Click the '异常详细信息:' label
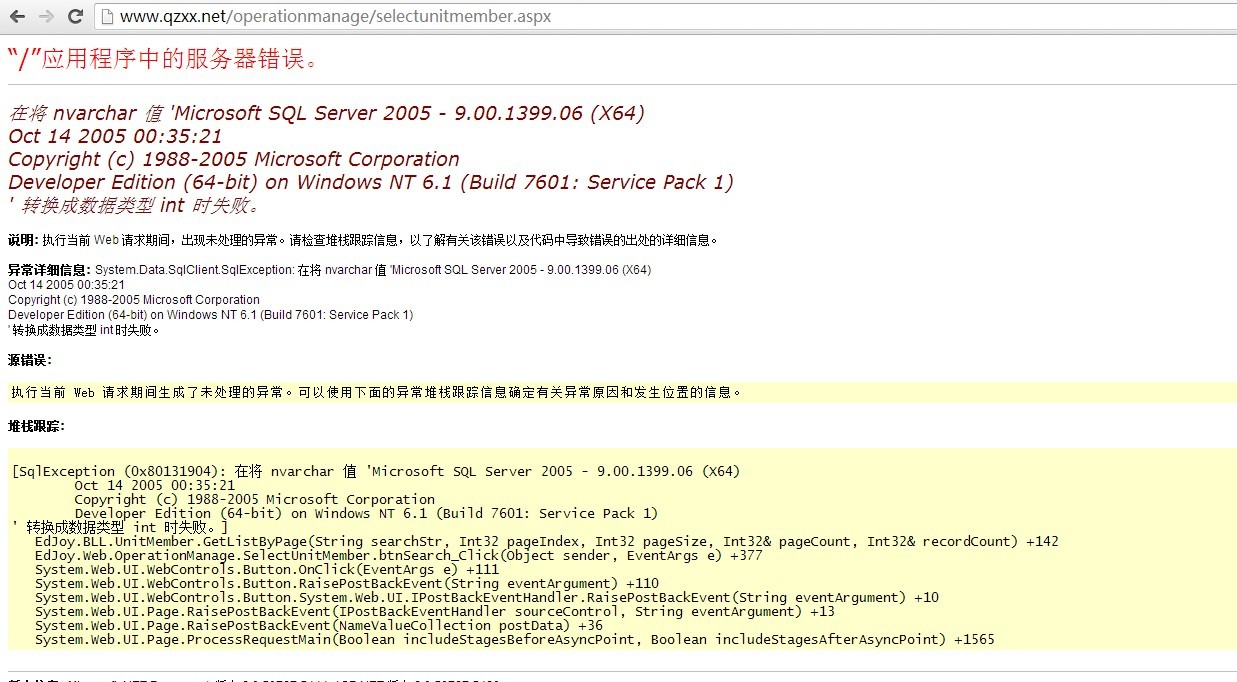 [x=49, y=270]
